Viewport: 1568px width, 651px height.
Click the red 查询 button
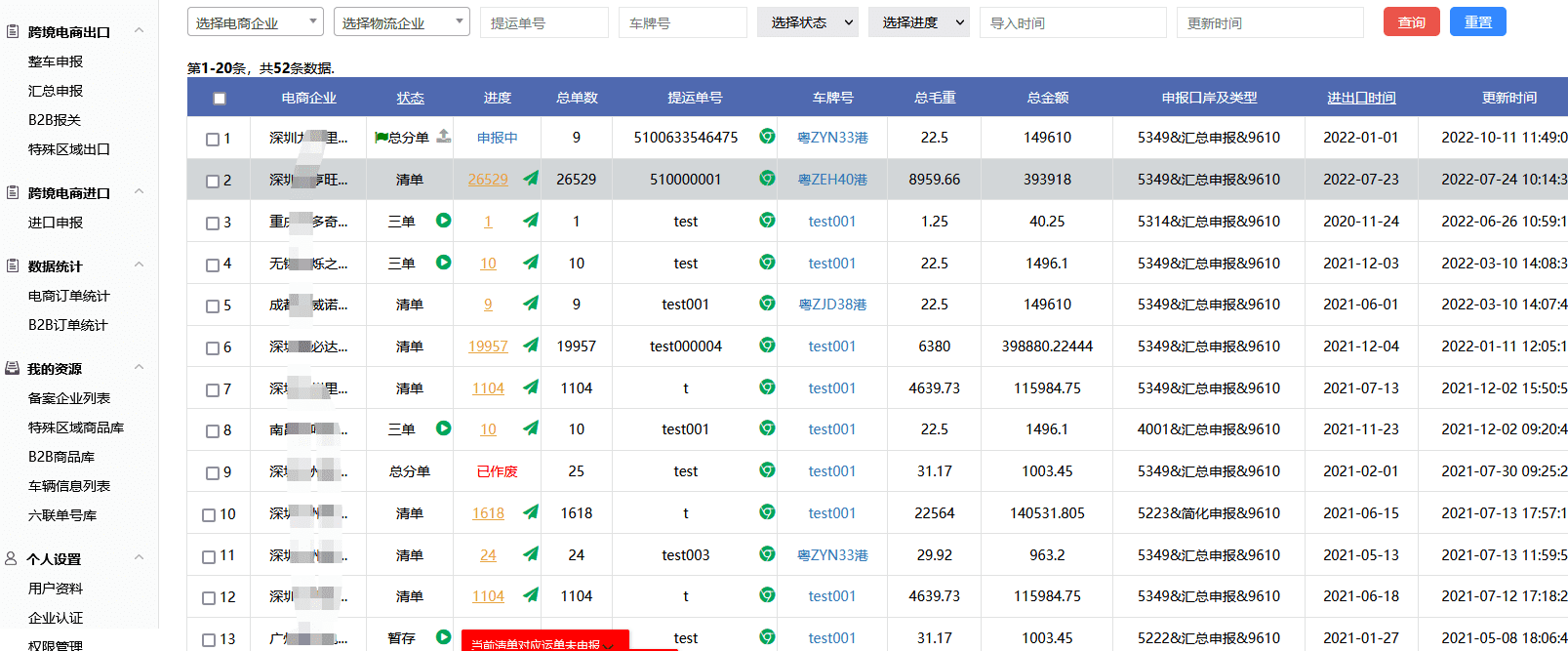[1411, 22]
